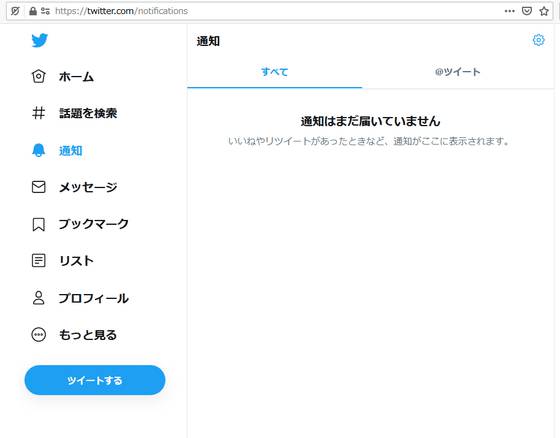
Task: Click the tracking protection shield icon
Action: tap(15, 11)
